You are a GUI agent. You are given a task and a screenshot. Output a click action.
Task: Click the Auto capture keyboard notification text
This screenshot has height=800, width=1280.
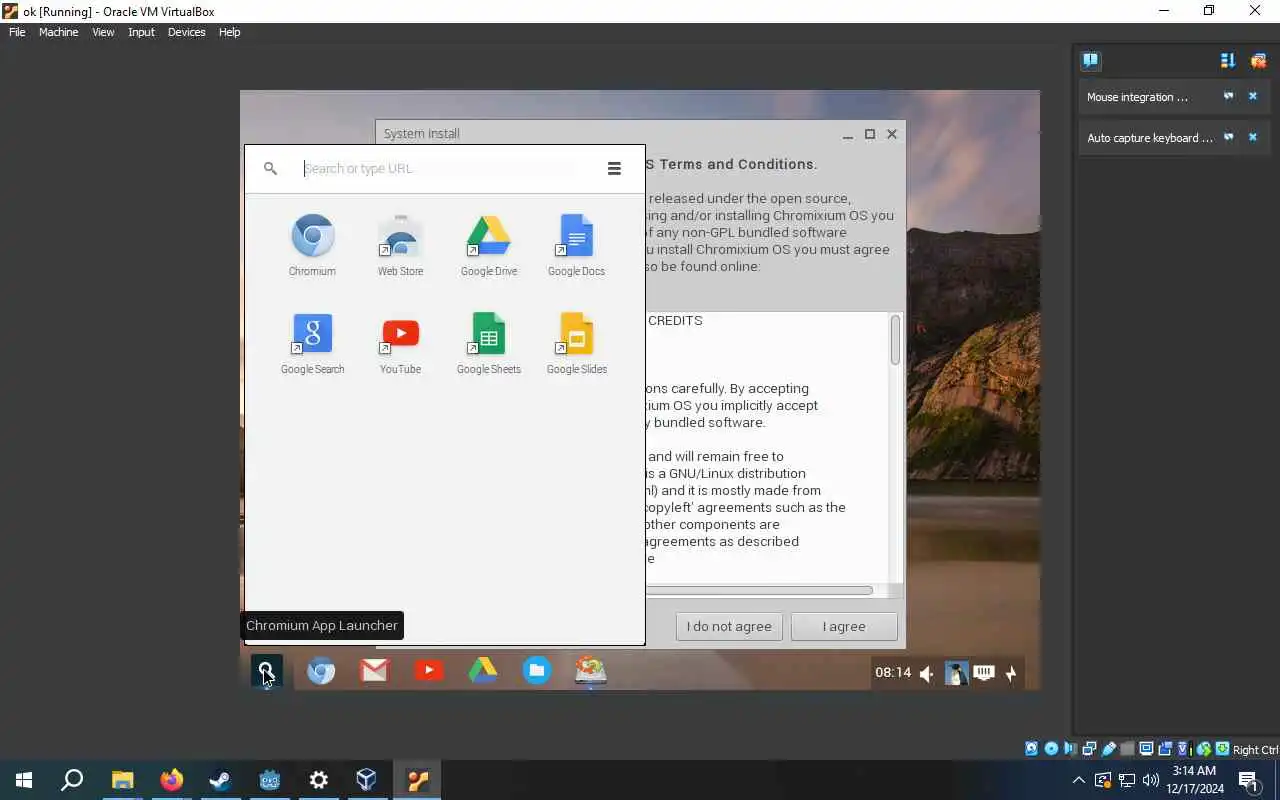tap(1150, 138)
